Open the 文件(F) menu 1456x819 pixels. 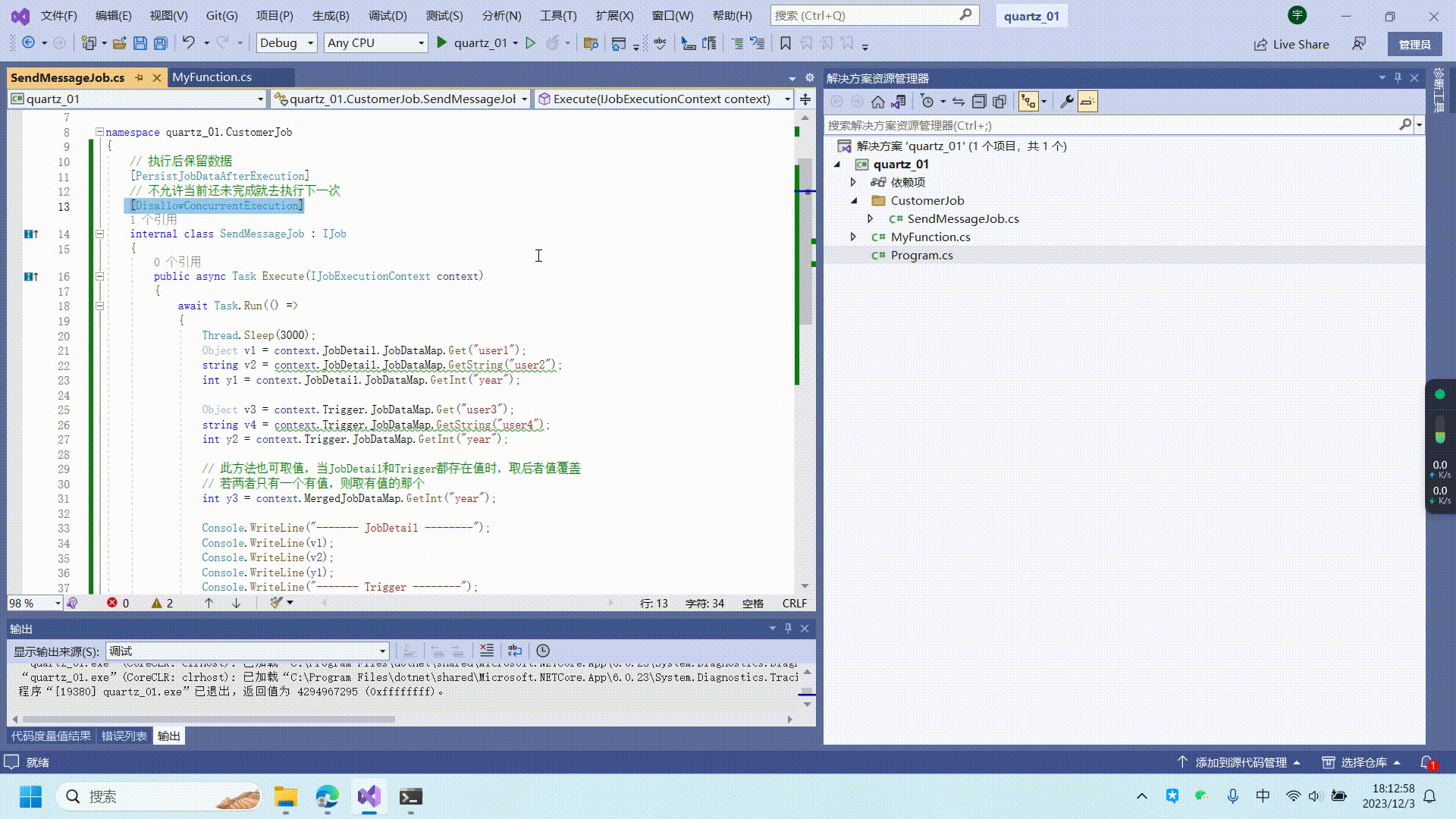pos(58,15)
